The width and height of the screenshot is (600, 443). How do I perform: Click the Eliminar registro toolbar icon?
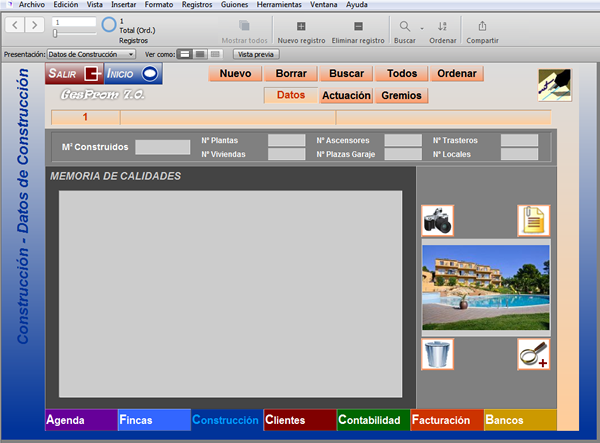click(x=358, y=26)
